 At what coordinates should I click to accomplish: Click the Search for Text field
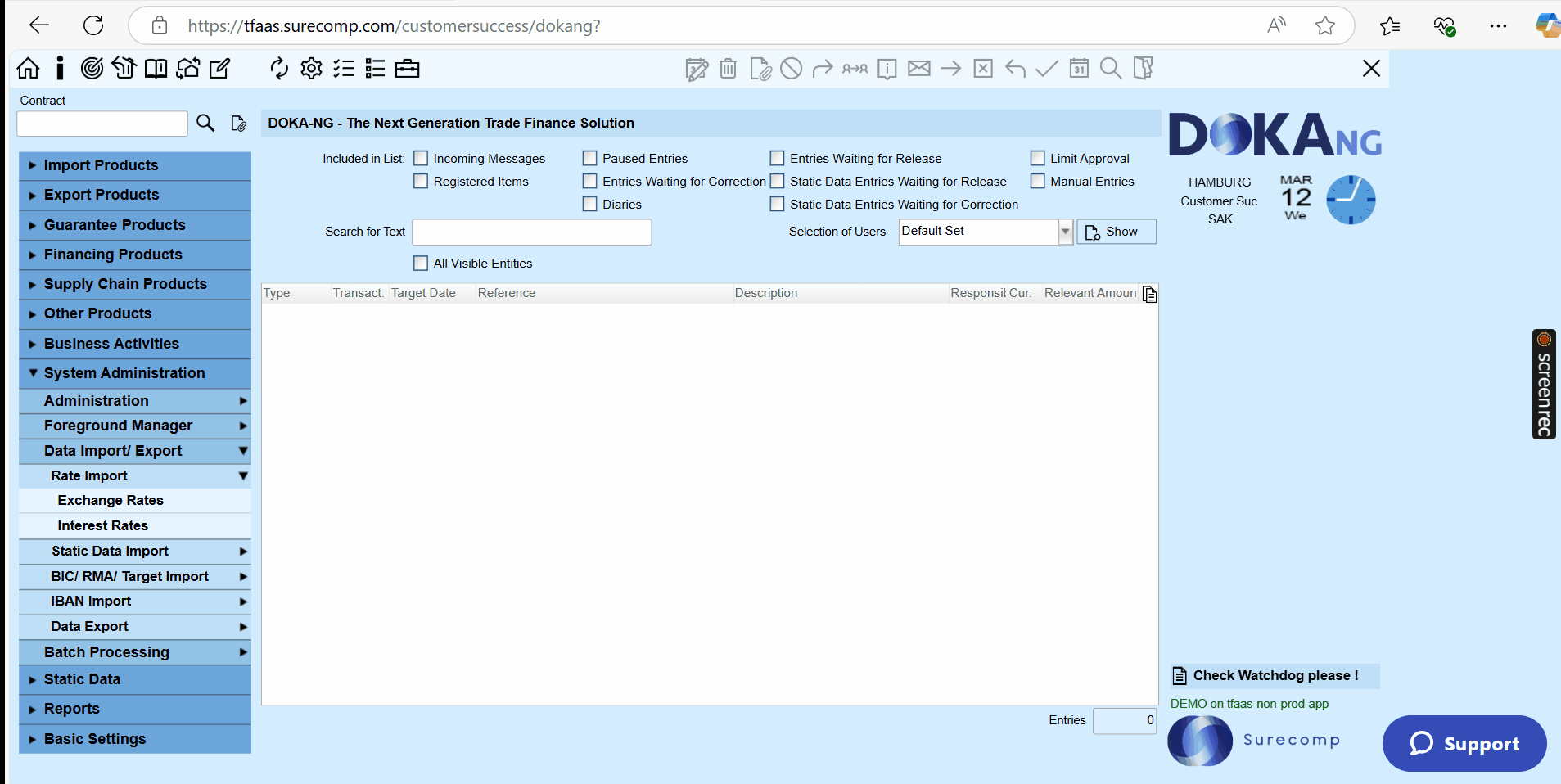click(x=532, y=232)
